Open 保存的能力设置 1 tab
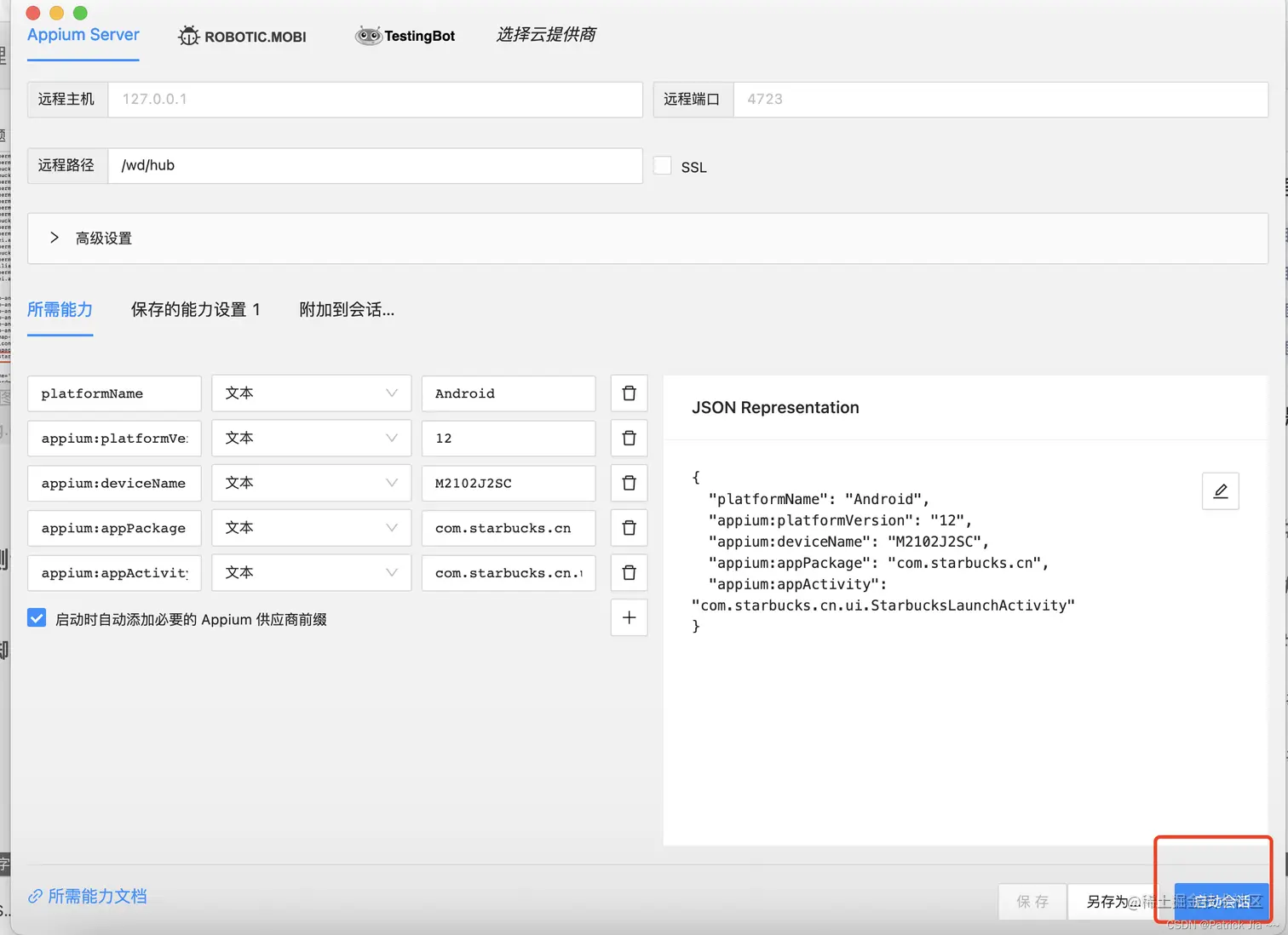 tap(196, 309)
